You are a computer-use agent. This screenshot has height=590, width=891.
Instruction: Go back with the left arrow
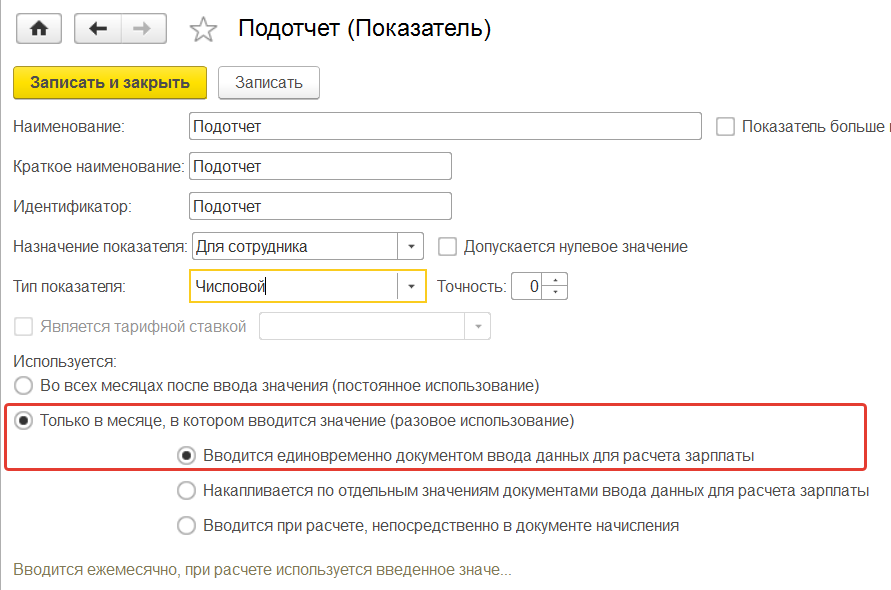pyautogui.click(x=98, y=29)
